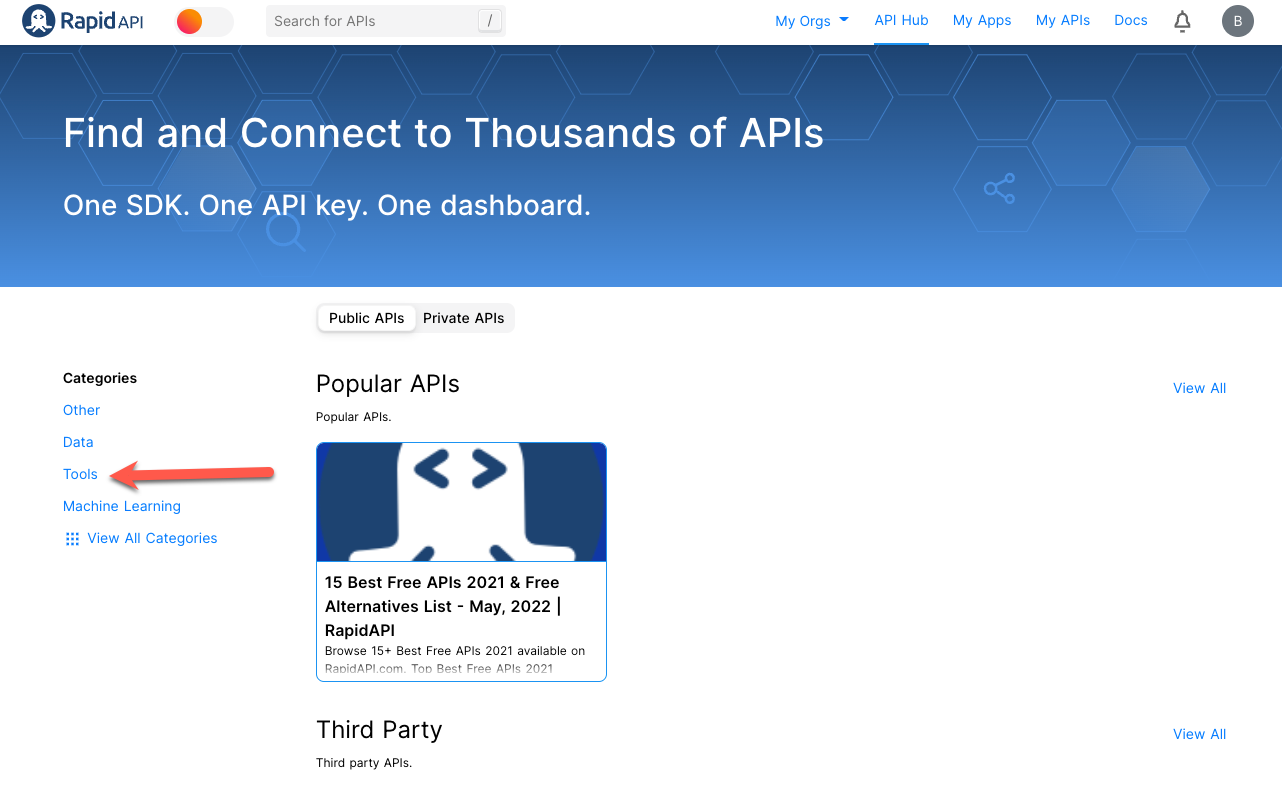Open the RapidAPI logo home link
The height and width of the screenshot is (811, 1282).
click(x=83, y=21)
